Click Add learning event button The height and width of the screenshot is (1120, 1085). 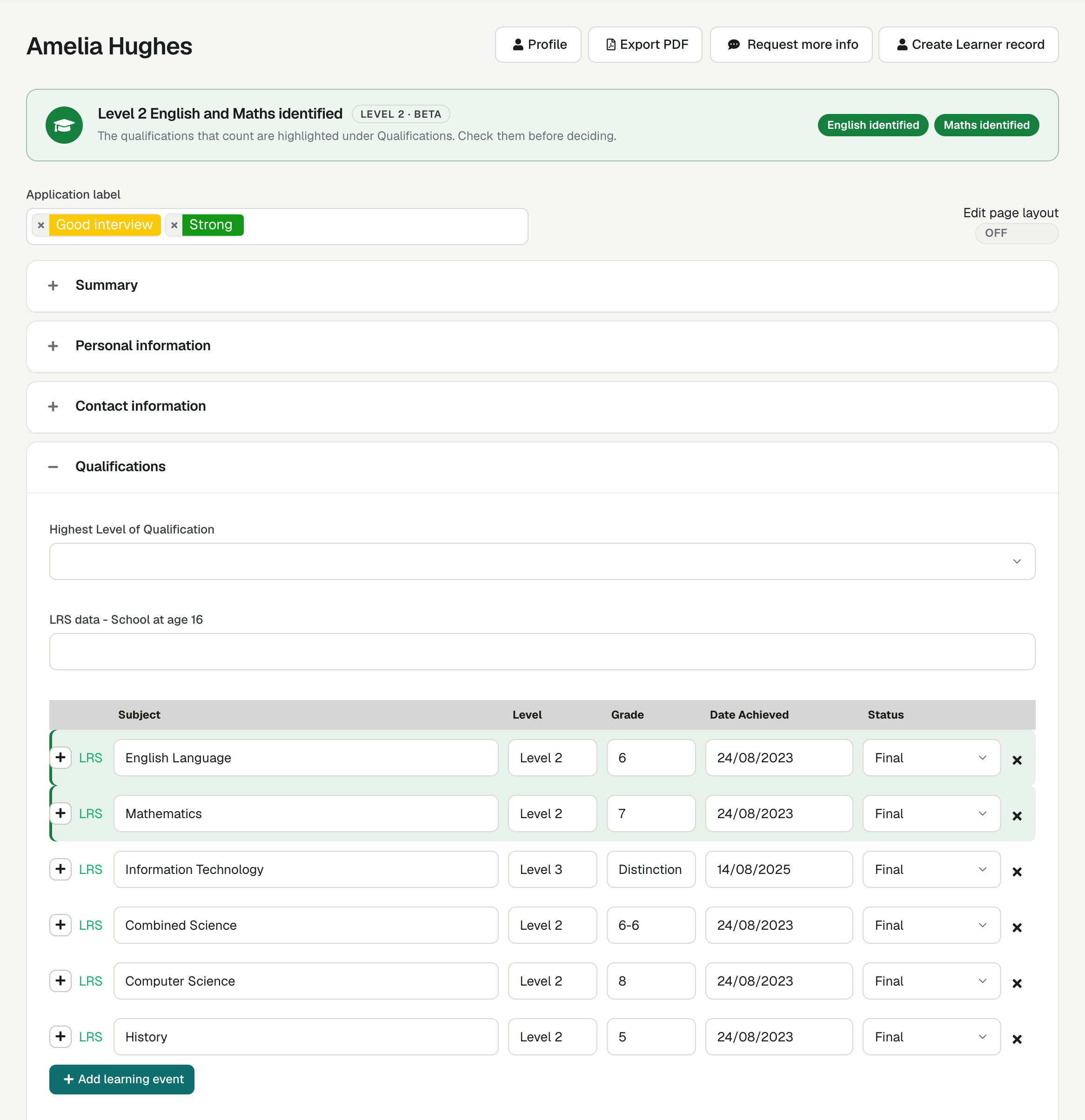pyautogui.click(x=122, y=1080)
